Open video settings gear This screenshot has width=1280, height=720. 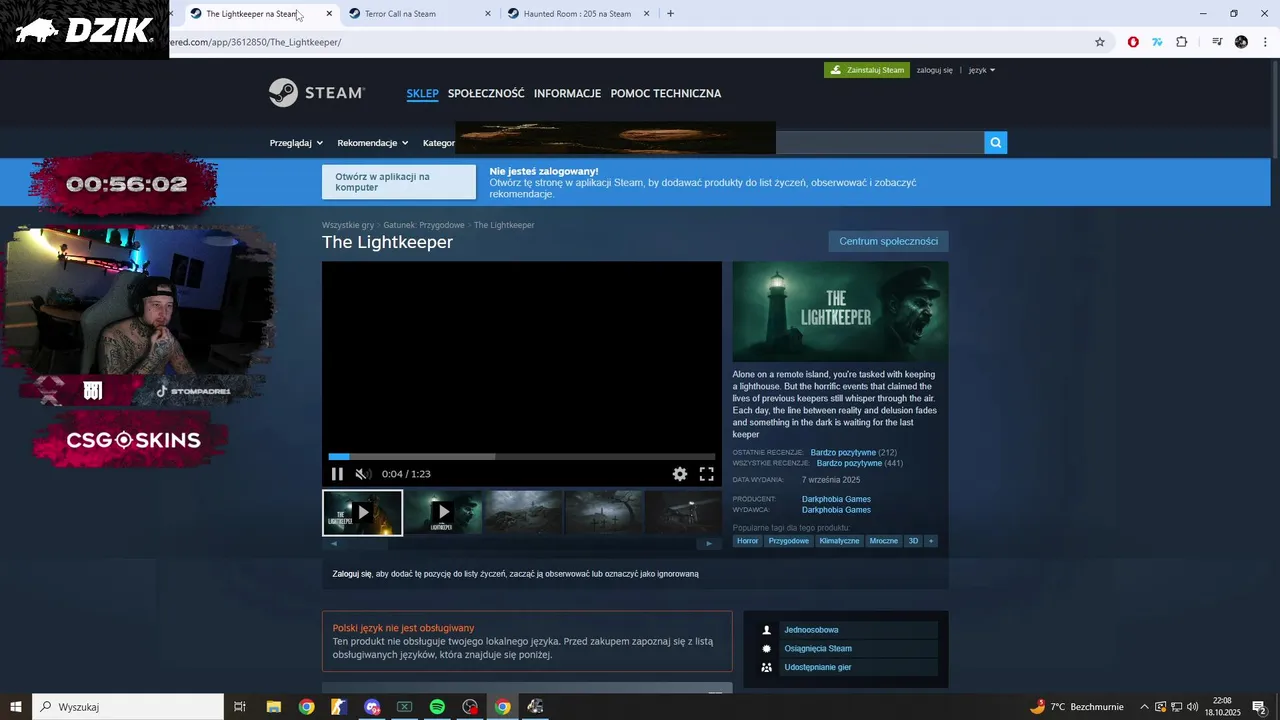pyautogui.click(x=680, y=474)
